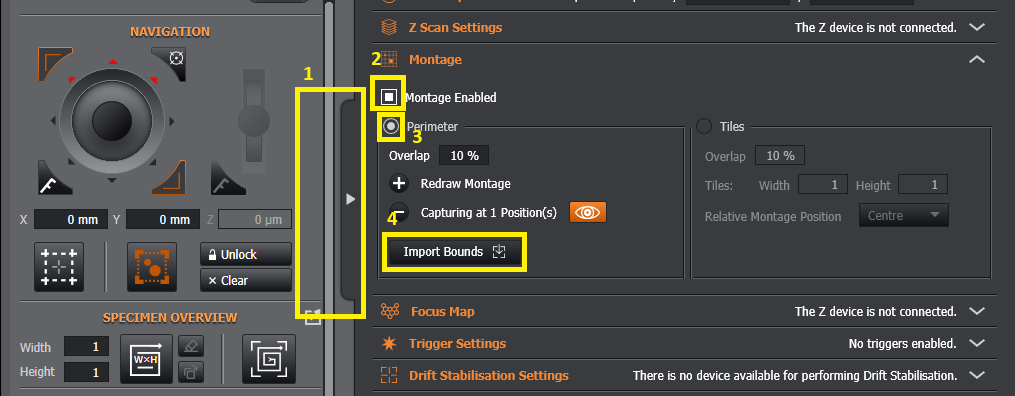Click the eraser icon in Specimen Overview
Image resolution: width=1015 pixels, height=396 pixels.
pos(191,346)
